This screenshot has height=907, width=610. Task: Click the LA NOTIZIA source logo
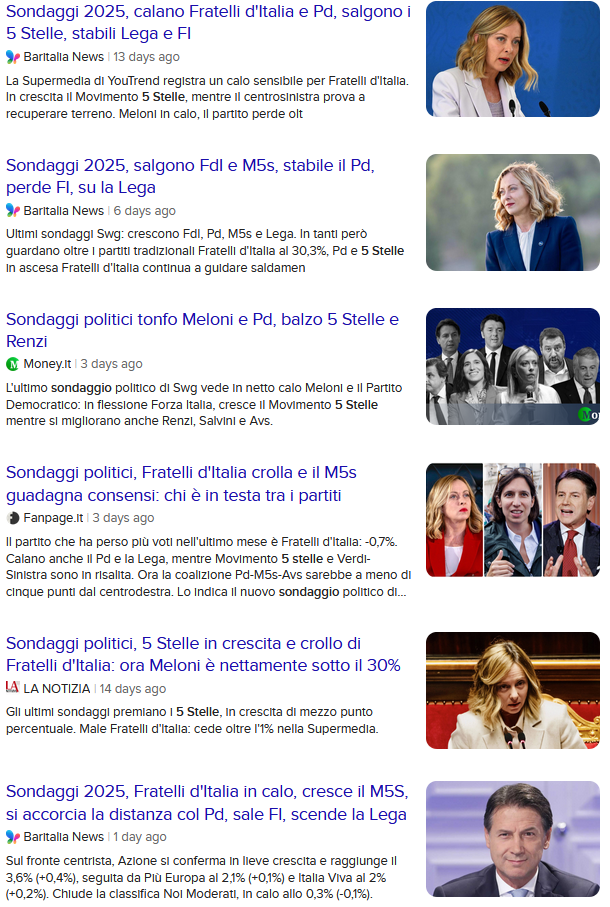pos(13,687)
